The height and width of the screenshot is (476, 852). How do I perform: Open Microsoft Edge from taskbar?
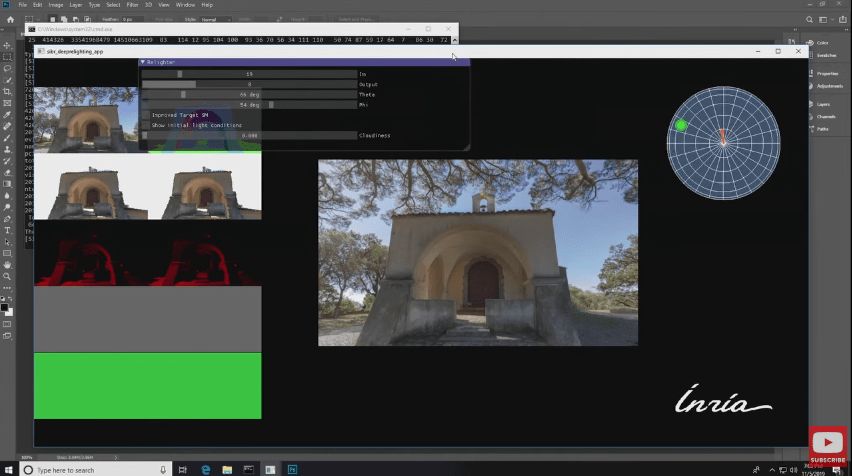[205, 469]
